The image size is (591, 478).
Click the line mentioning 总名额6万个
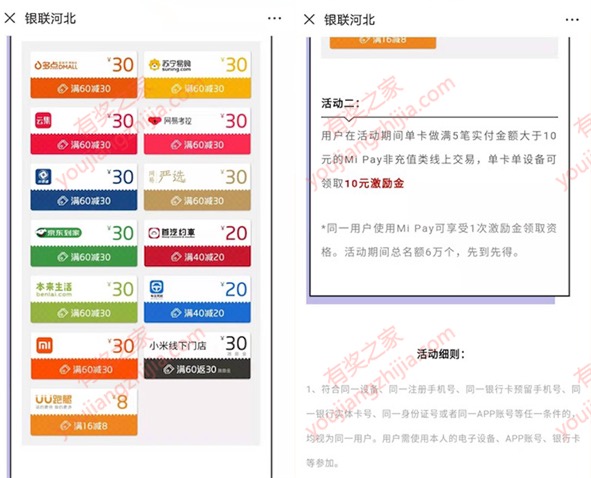[x=420, y=252]
